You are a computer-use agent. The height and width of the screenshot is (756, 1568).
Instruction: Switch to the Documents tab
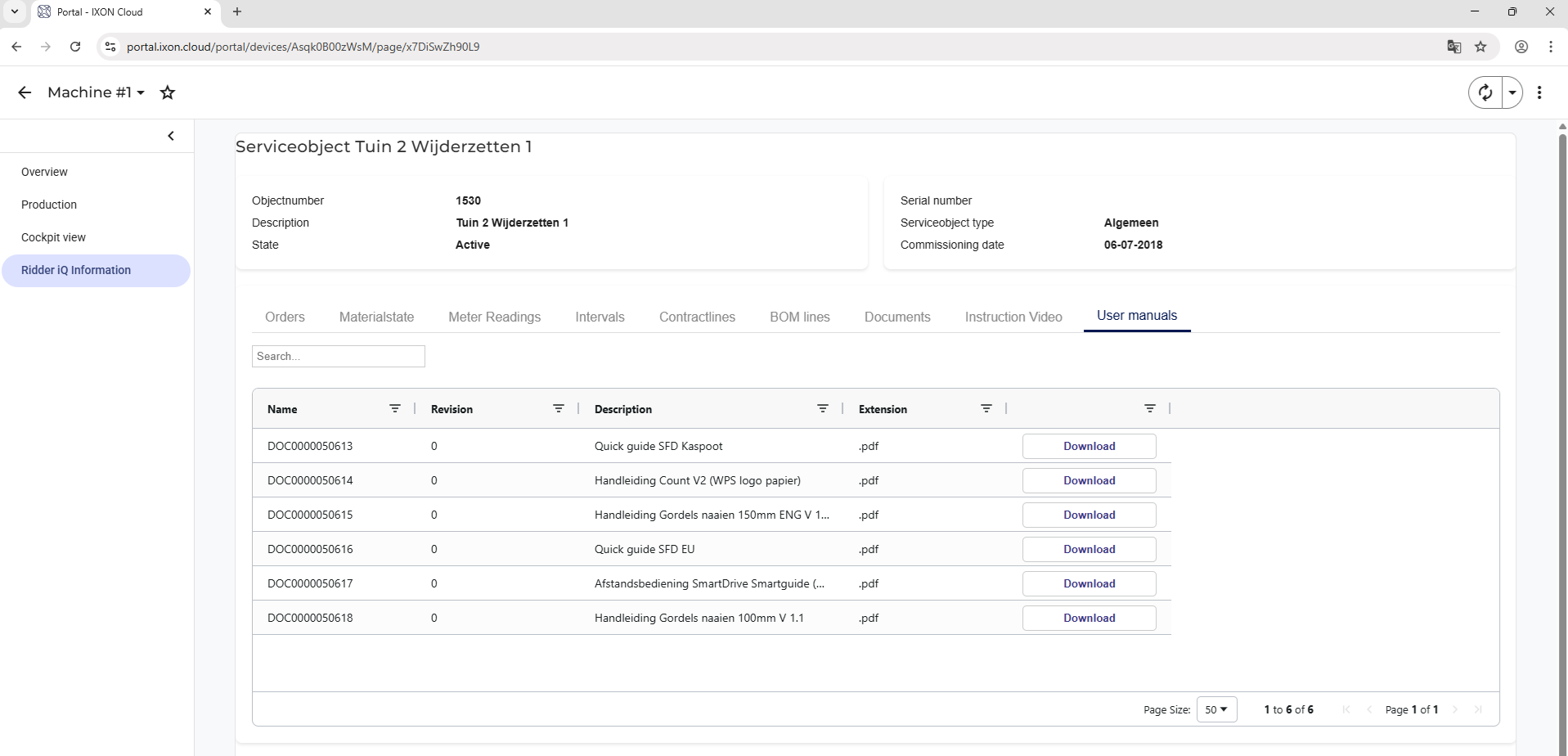click(x=896, y=317)
